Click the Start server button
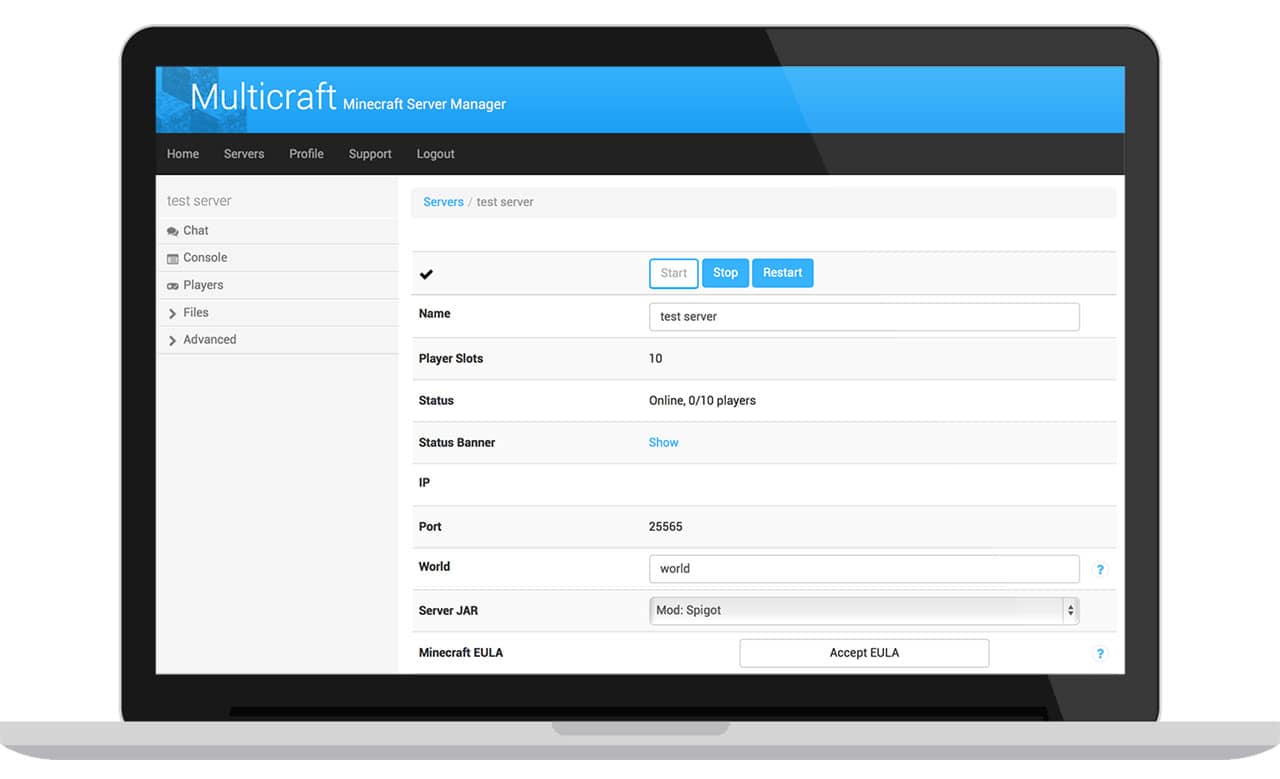The width and height of the screenshot is (1280, 779). click(x=674, y=273)
